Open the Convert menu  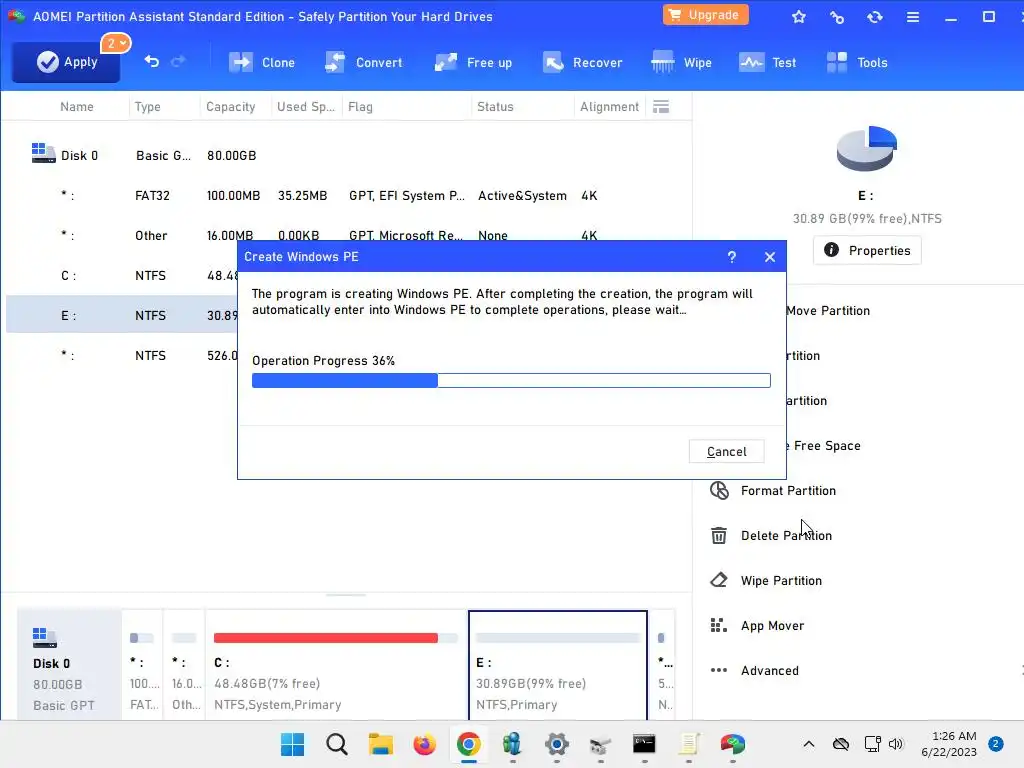[x=364, y=63]
